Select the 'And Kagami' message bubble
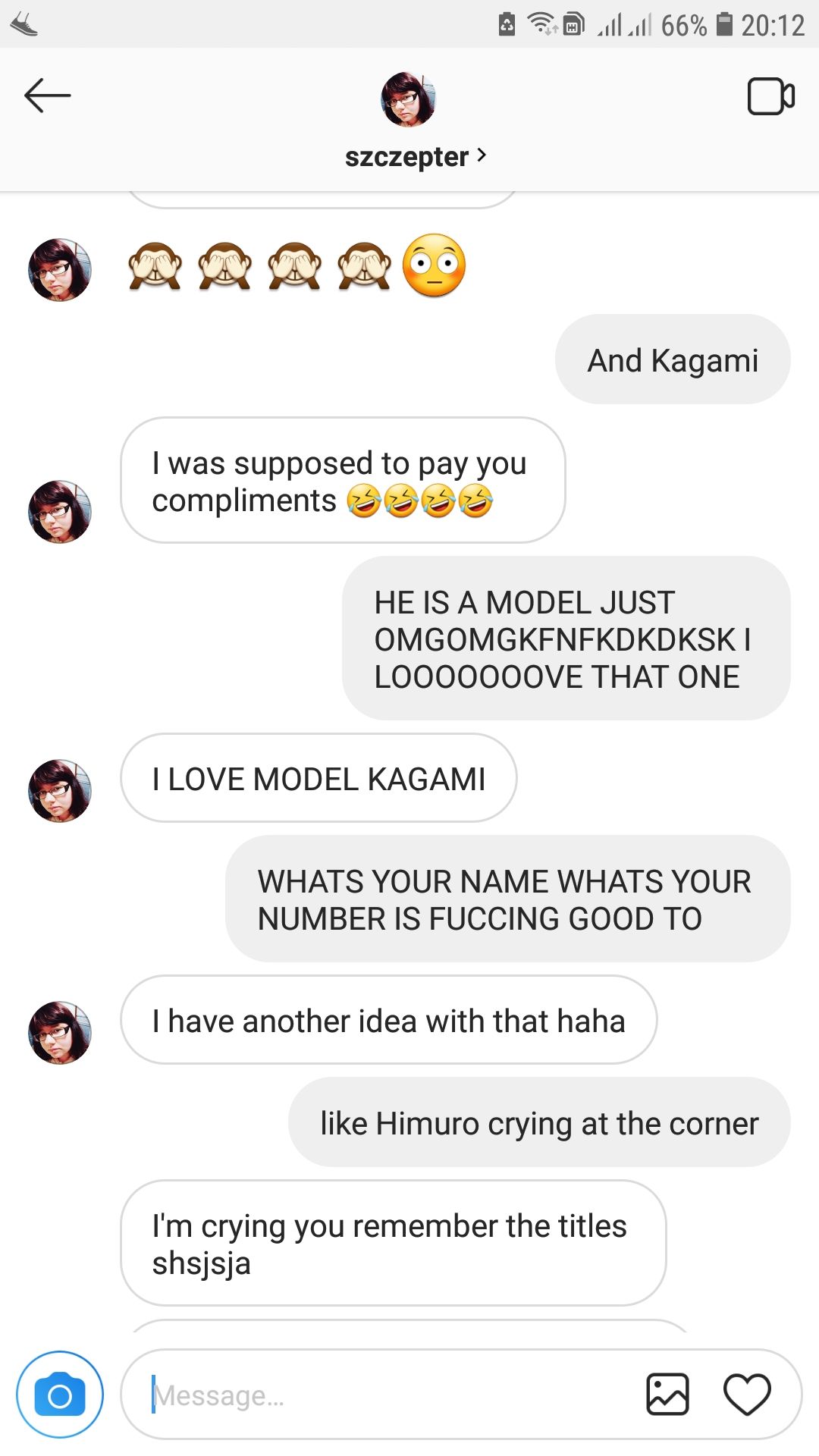Screen dimensions: 819x1456 673,359
